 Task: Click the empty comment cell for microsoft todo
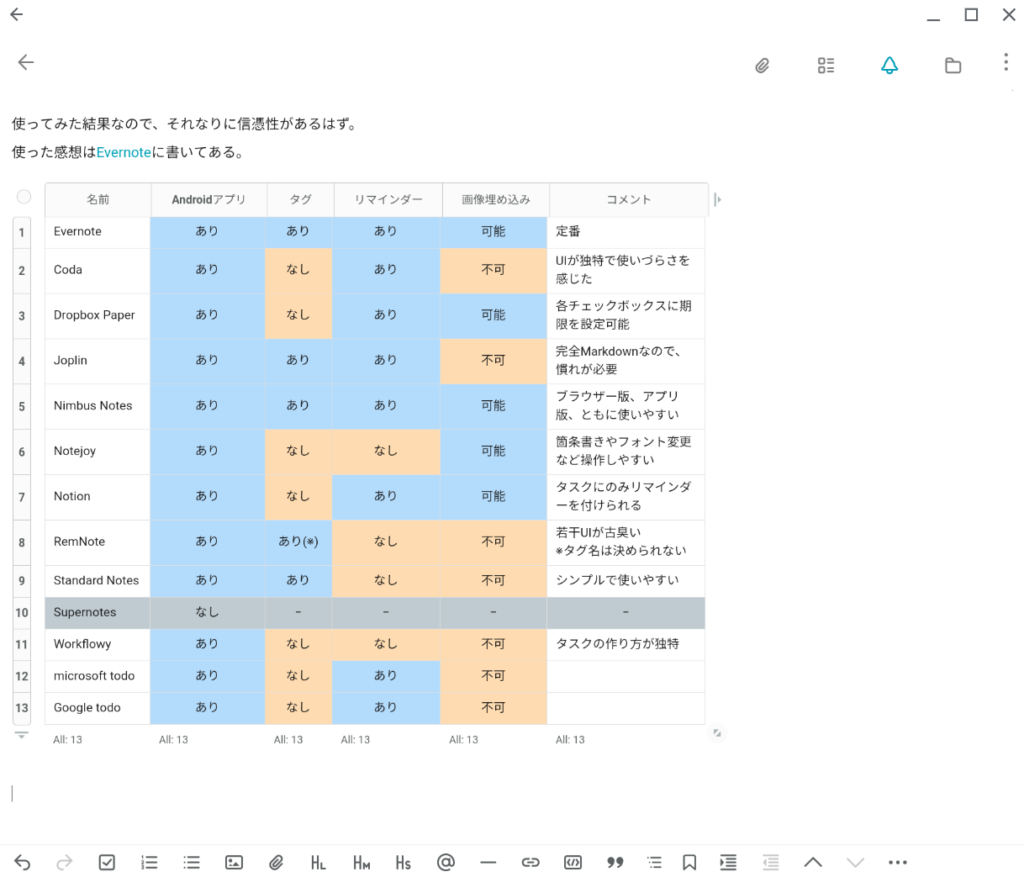click(x=626, y=677)
